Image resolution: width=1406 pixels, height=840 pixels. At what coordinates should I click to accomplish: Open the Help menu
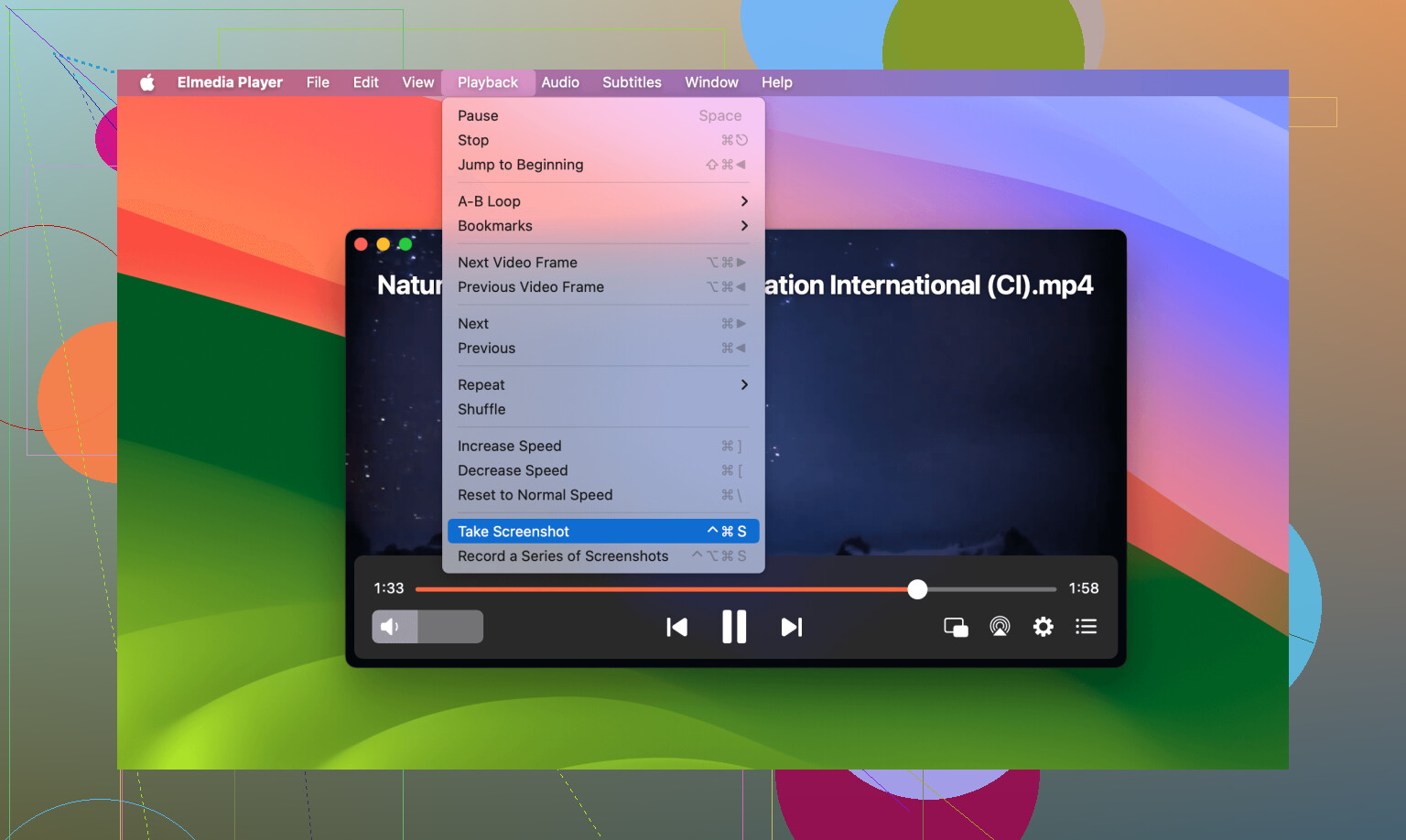tap(777, 82)
